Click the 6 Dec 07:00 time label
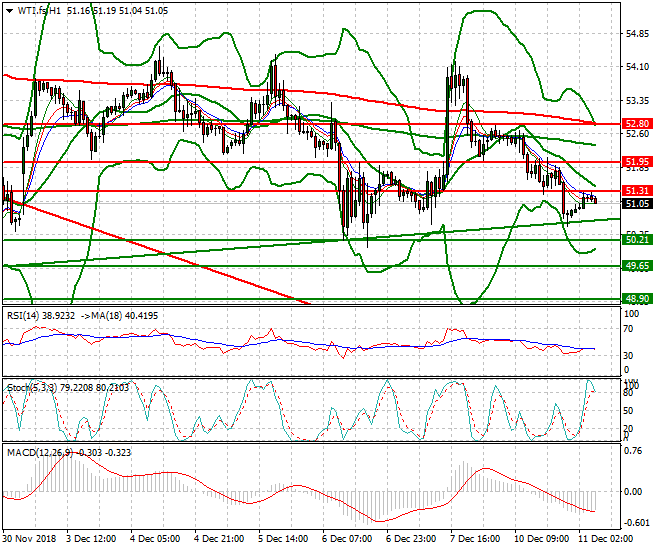The width and height of the screenshot is (660, 550). pos(348,539)
